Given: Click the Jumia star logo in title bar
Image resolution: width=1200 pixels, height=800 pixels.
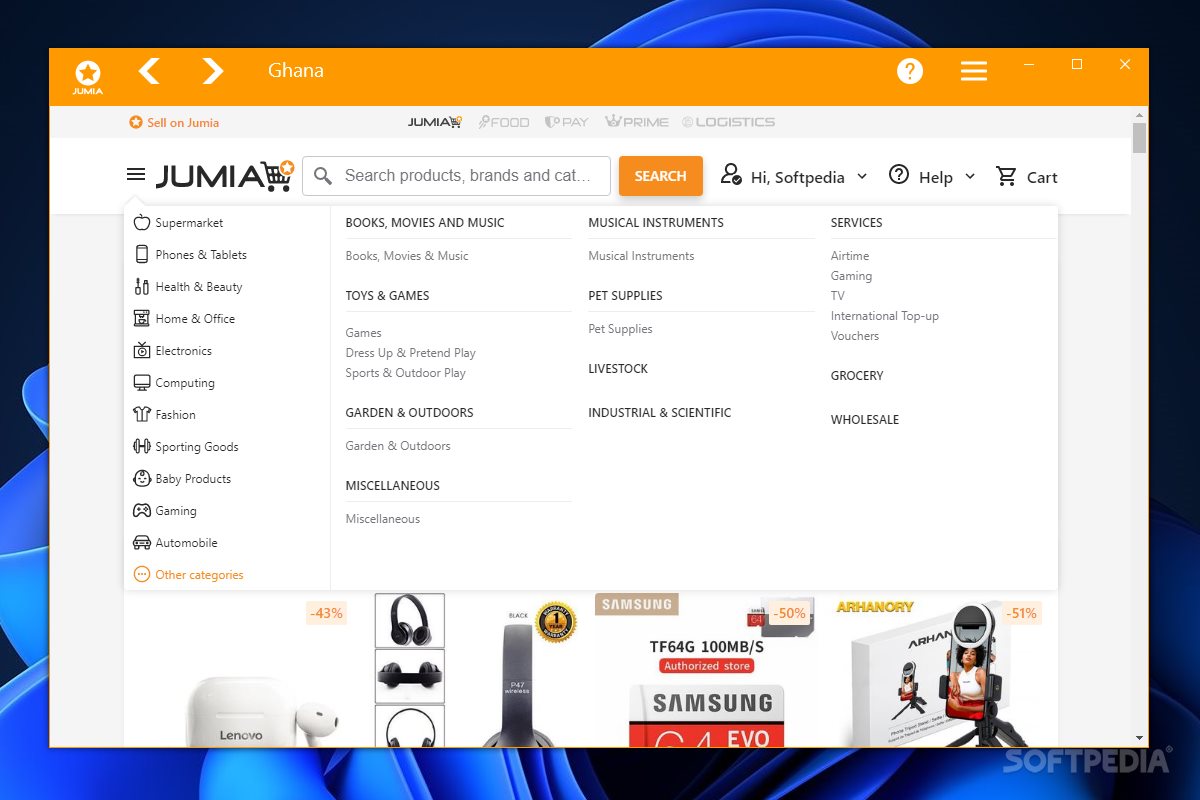Looking at the screenshot, I should (88, 76).
